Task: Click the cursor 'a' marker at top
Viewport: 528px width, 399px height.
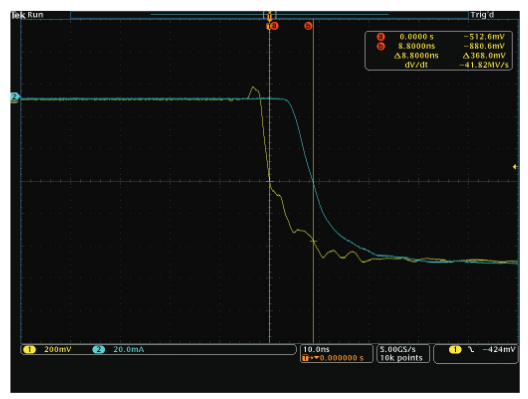Action: tap(274, 26)
